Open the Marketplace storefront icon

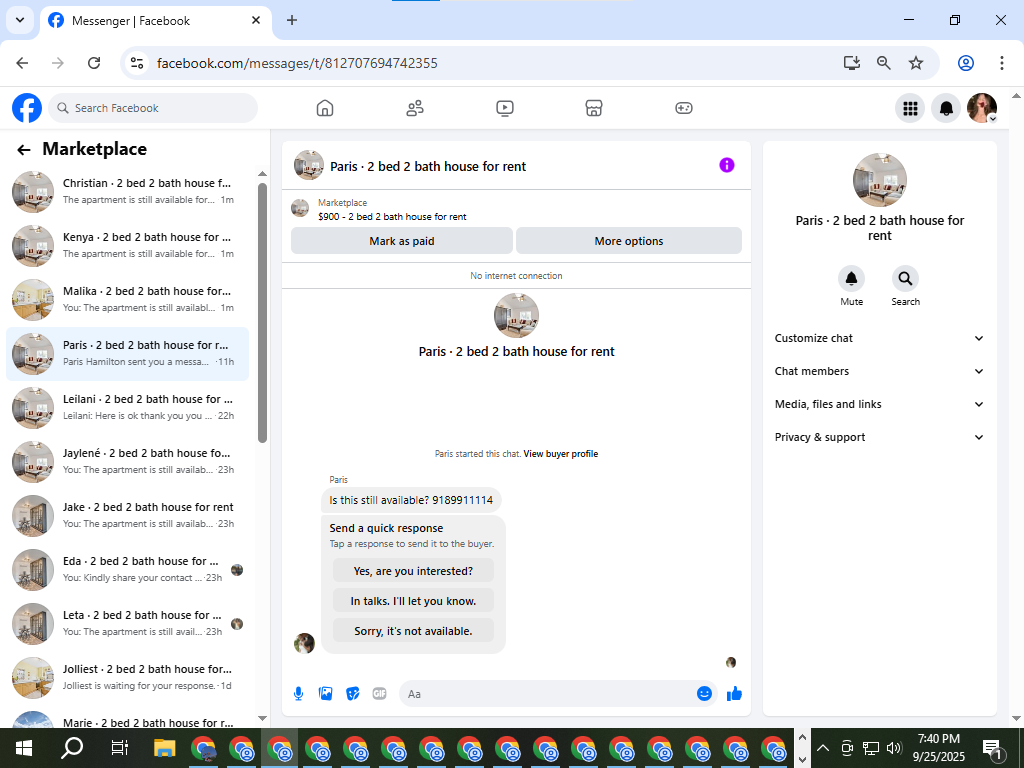(594, 108)
